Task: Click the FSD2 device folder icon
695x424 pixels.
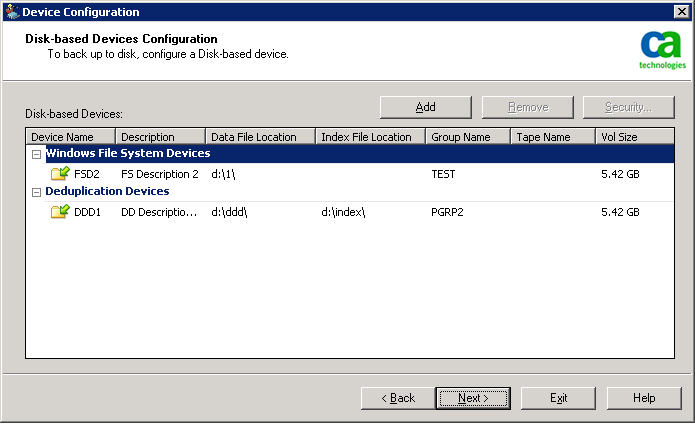Action: pyautogui.click(x=60, y=173)
